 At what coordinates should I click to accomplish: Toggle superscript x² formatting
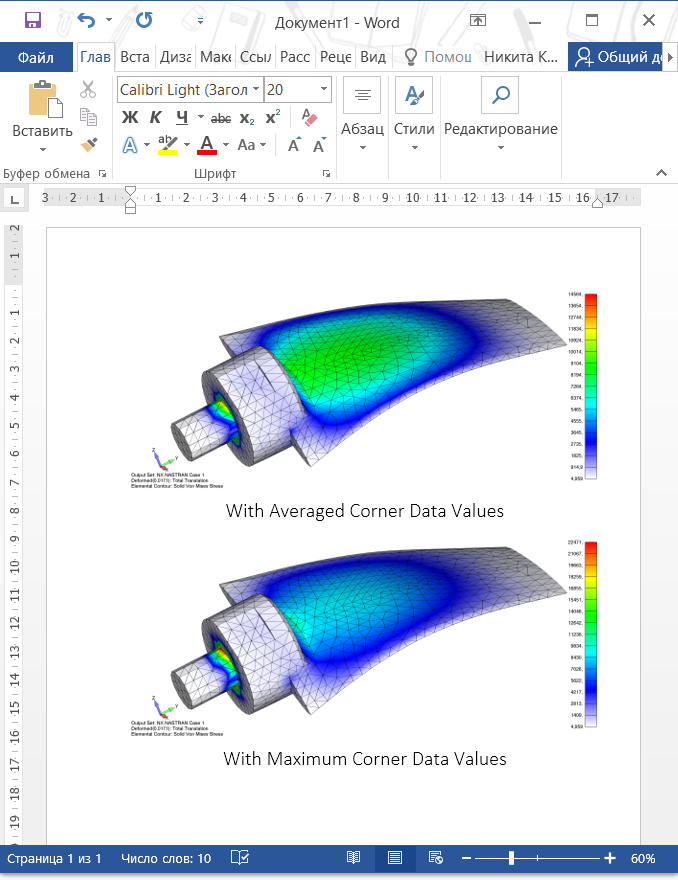tap(273, 117)
